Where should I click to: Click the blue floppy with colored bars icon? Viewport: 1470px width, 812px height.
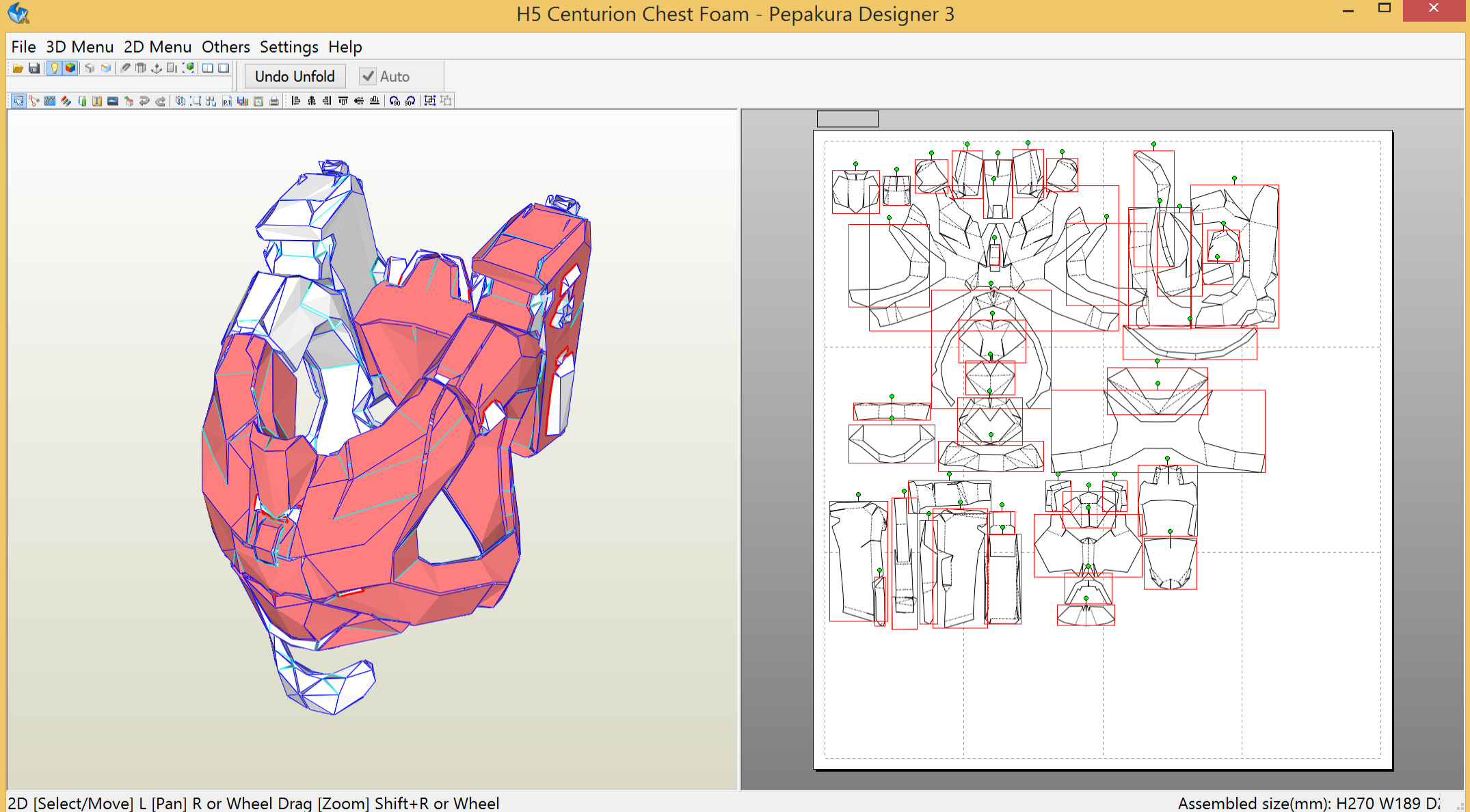[242, 101]
